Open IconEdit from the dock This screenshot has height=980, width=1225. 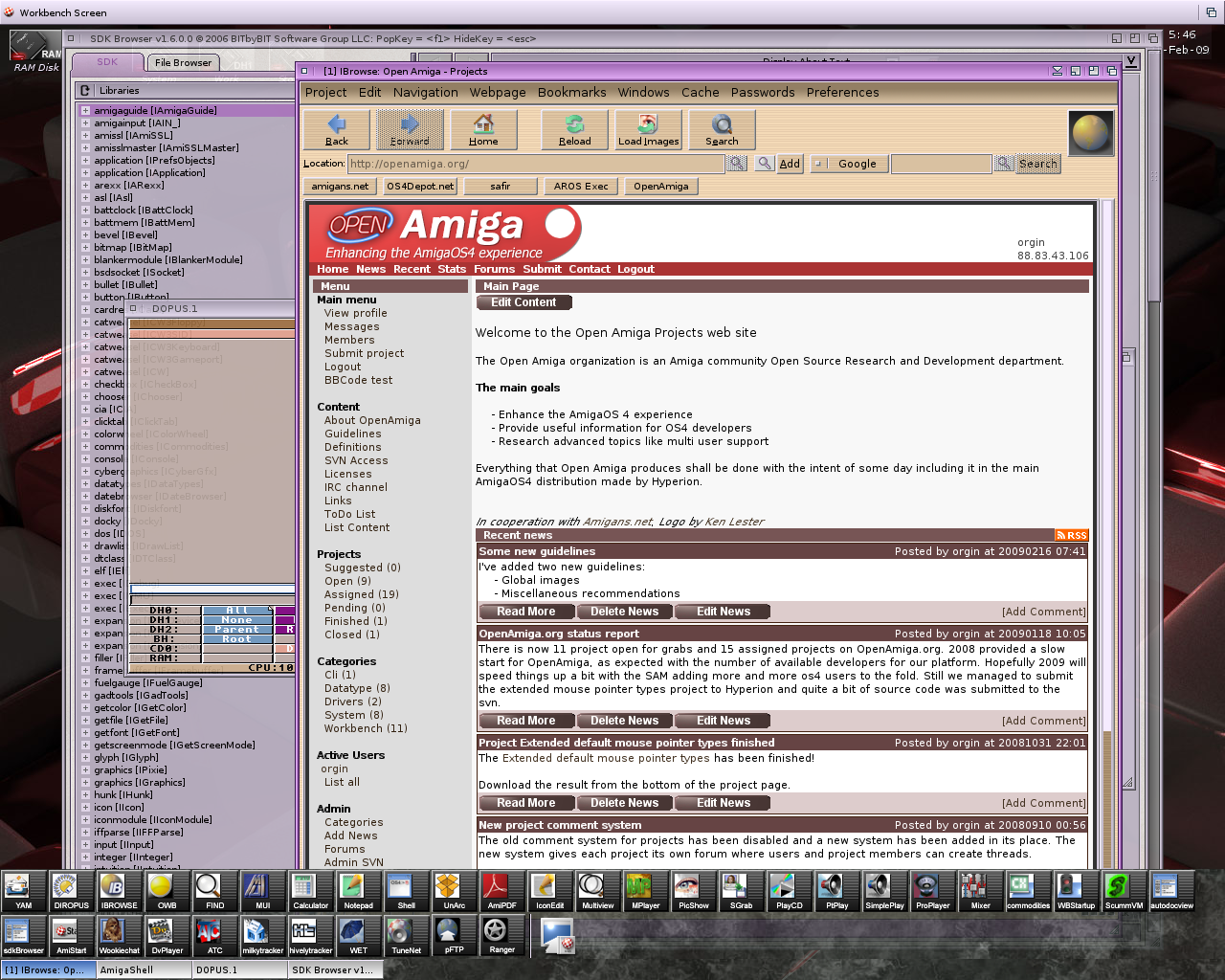(550, 892)
